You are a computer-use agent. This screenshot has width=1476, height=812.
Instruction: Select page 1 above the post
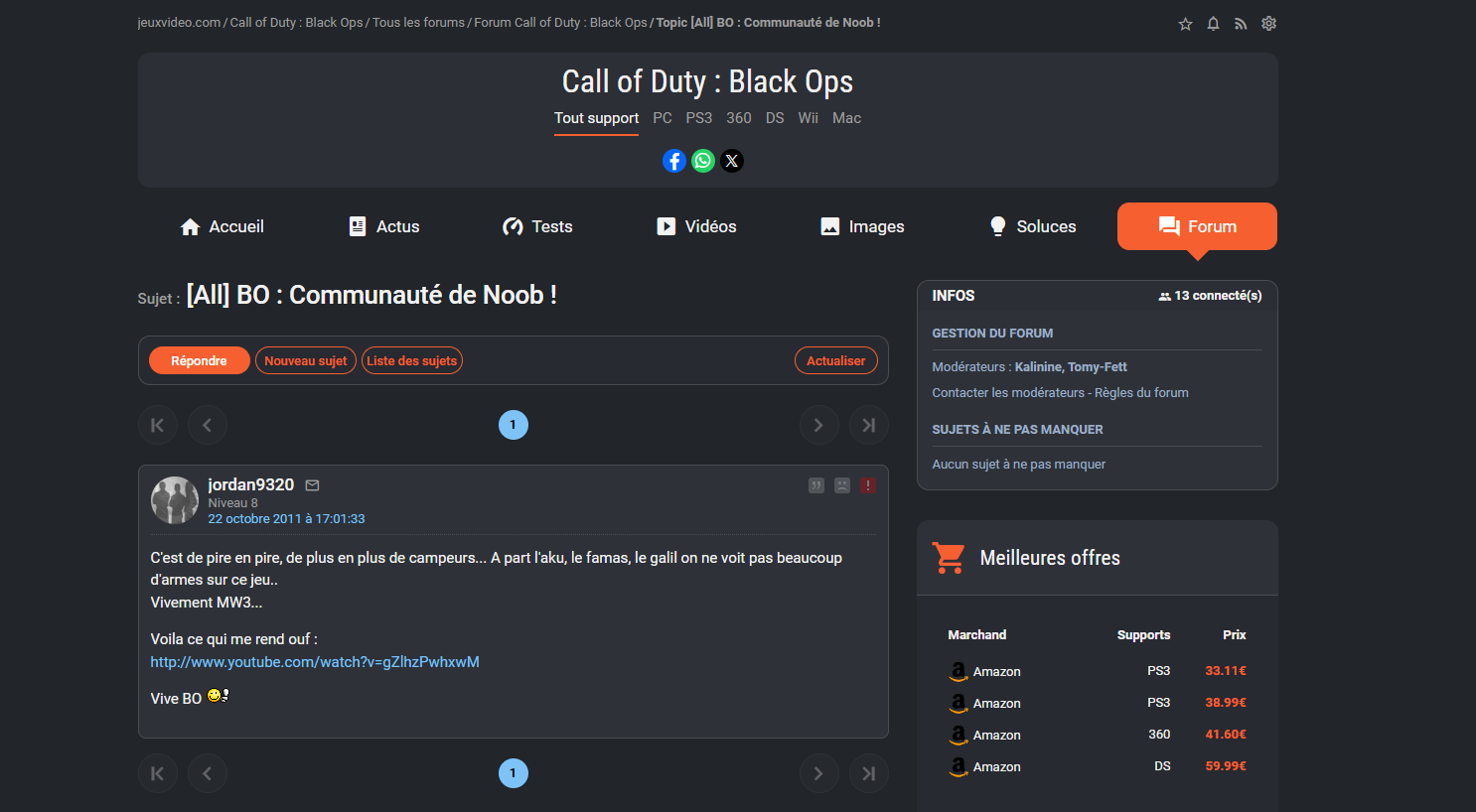pos(514,425)
